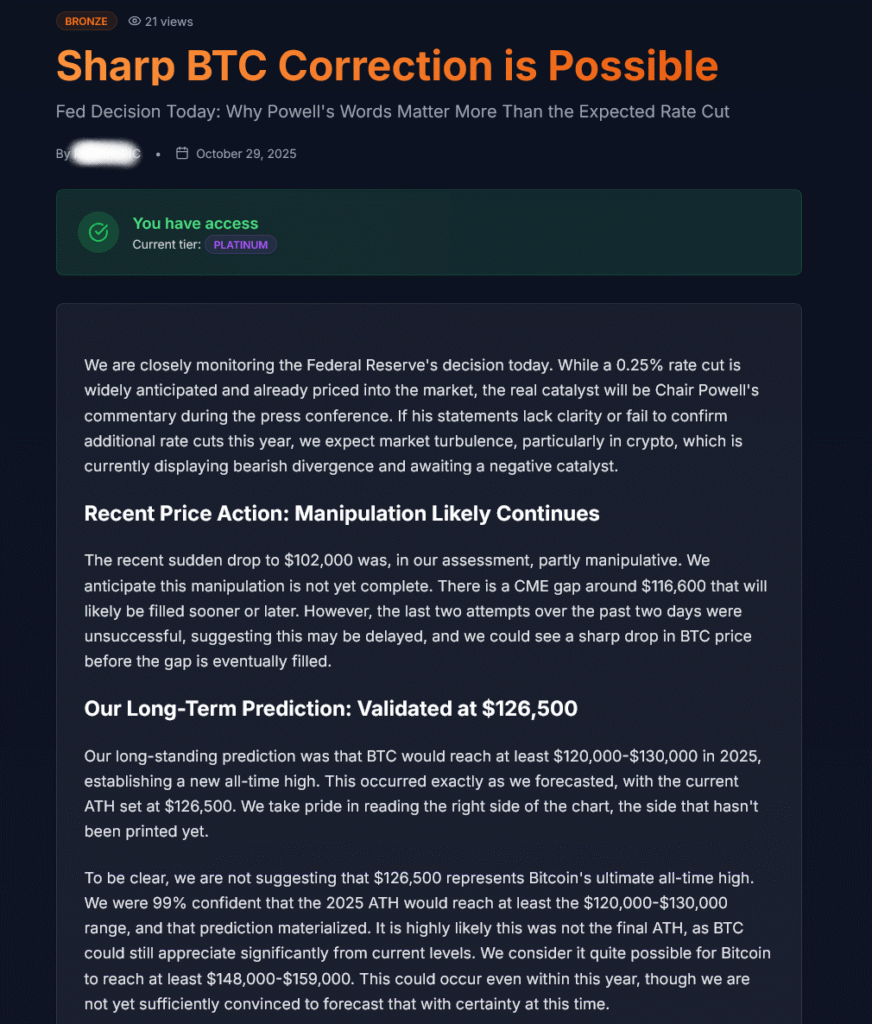Image resolution: width=872 pixels, height=1024 pixels.
Task: Click the You have access text
Action: [195, 223]
